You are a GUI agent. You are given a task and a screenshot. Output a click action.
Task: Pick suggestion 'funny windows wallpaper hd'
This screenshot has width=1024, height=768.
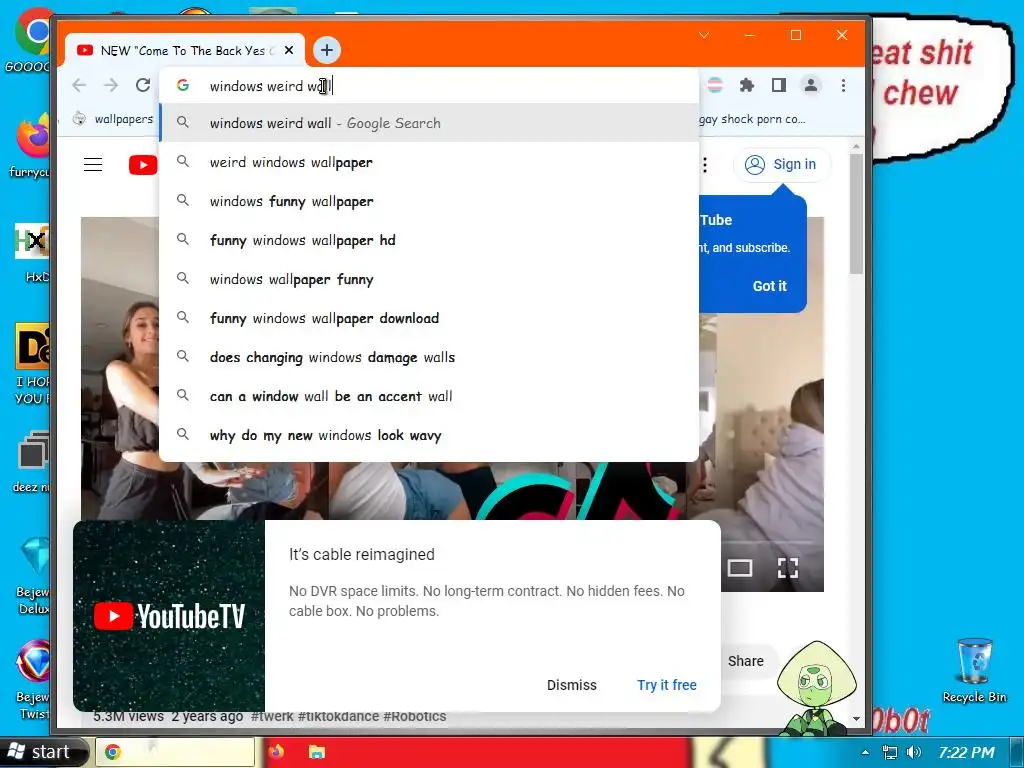point(428,240)
